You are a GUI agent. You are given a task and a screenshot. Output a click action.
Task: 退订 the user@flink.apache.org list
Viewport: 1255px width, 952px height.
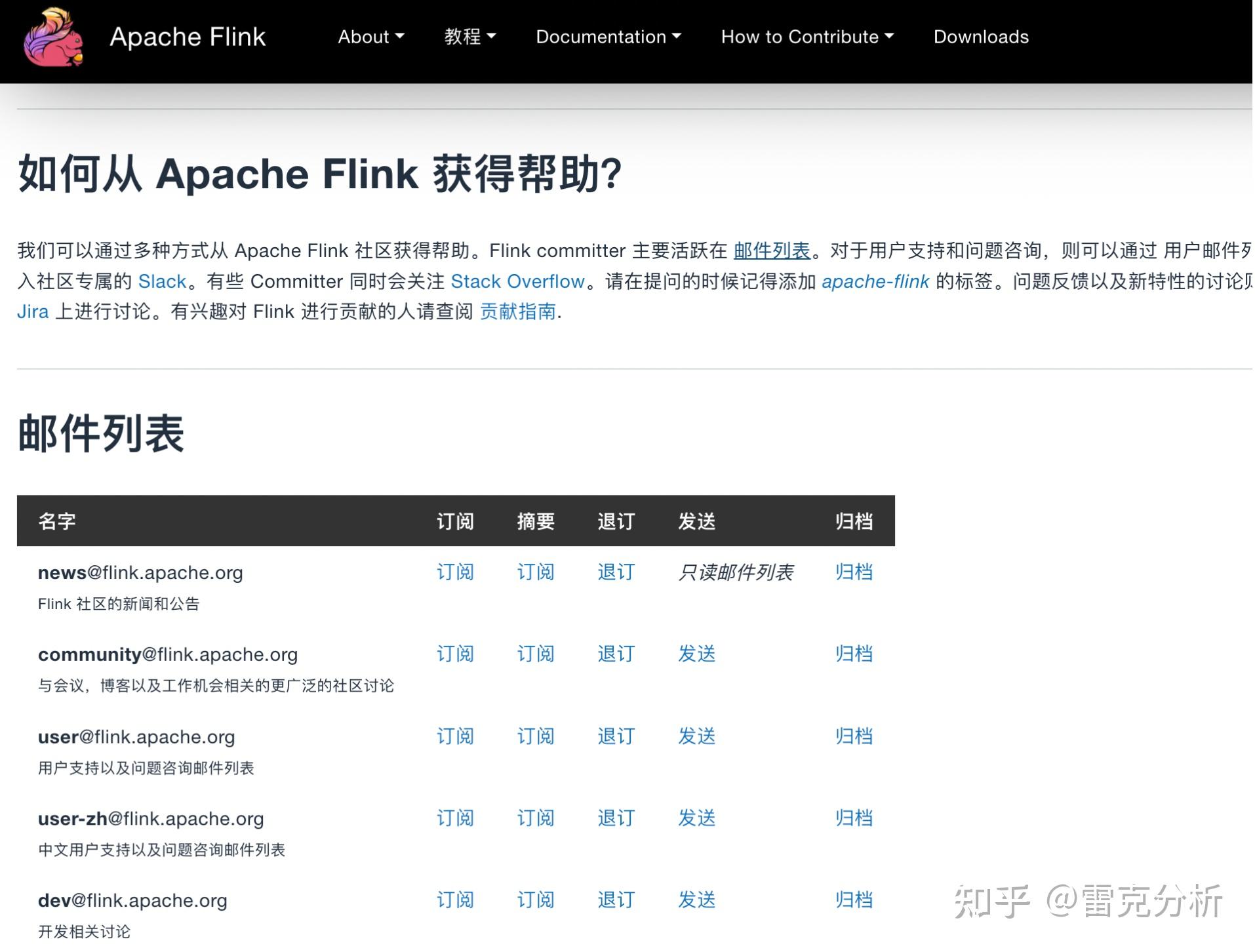615,736
